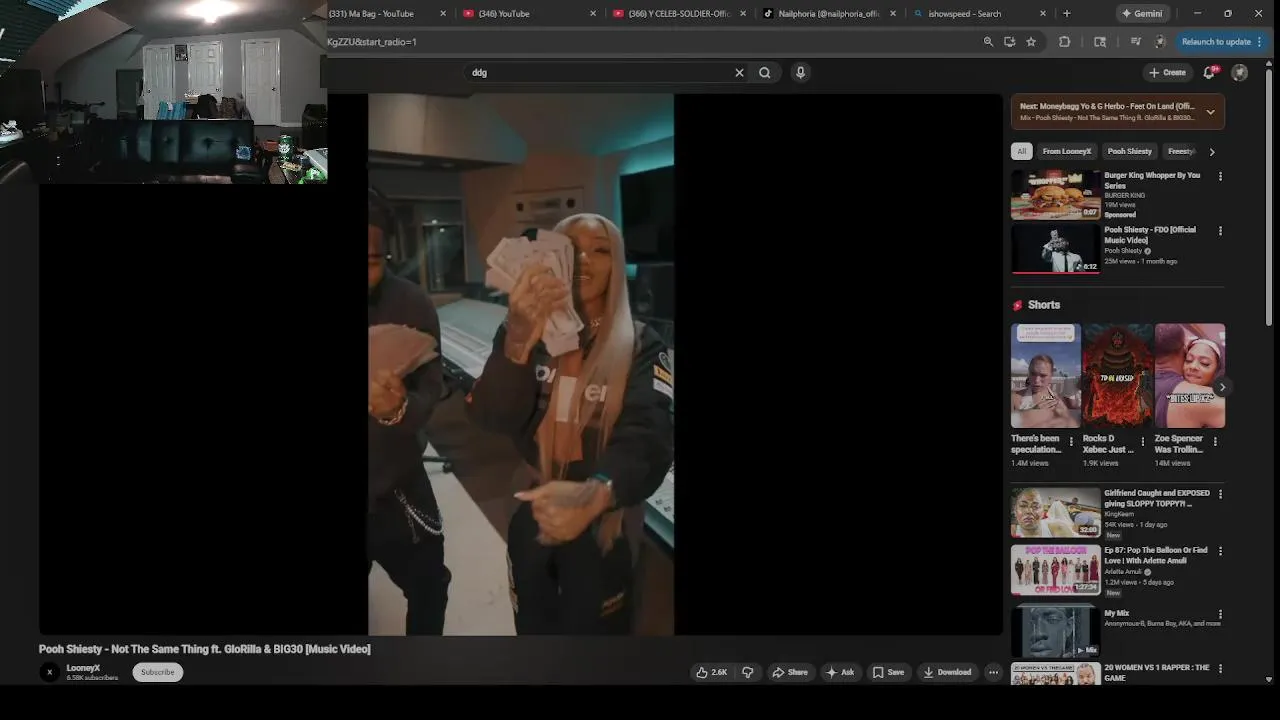Click the browser address bar URL
Screen dimensions: 1280x720
coord(372,42)
